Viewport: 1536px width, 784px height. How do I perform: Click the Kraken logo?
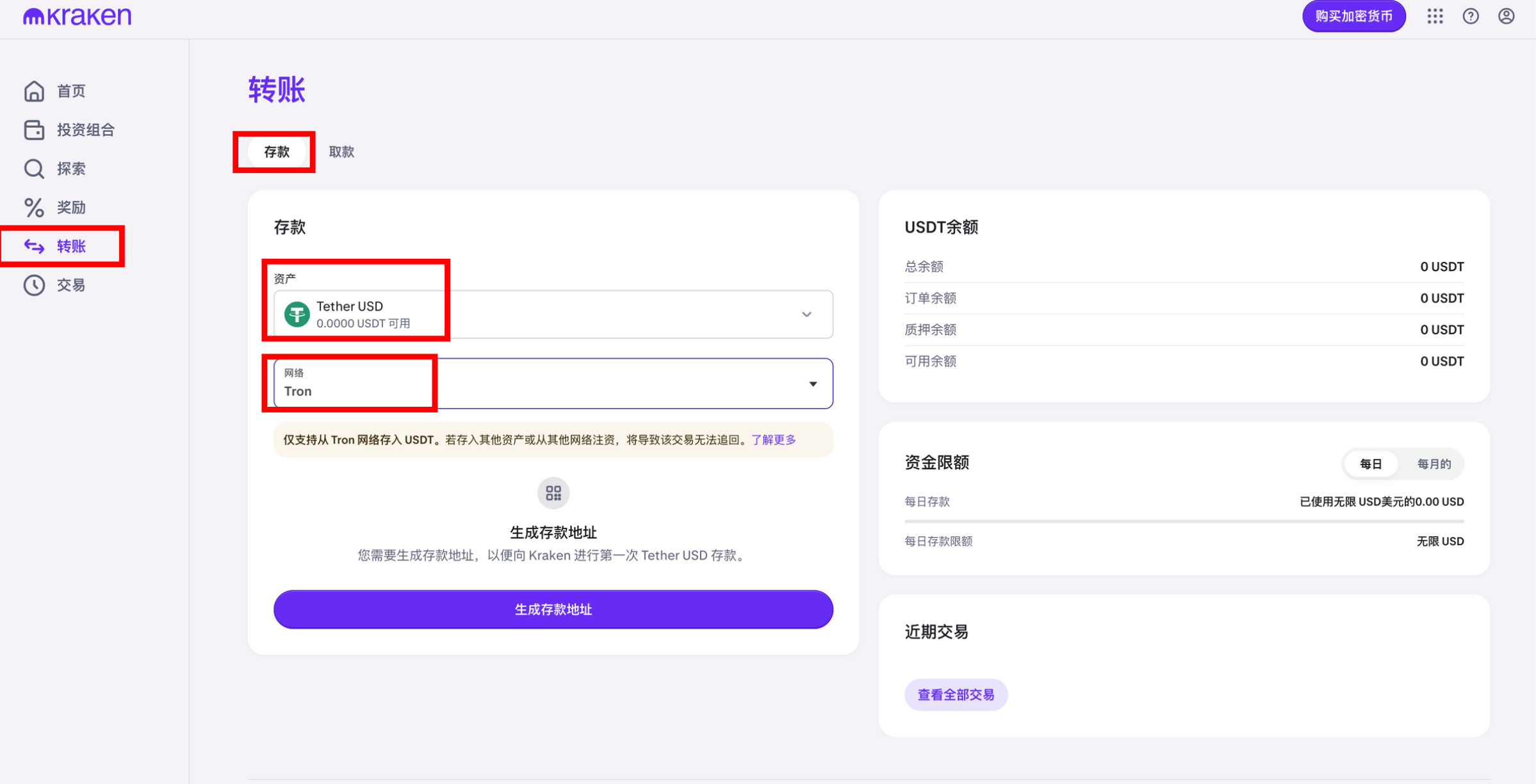[77, 16]
